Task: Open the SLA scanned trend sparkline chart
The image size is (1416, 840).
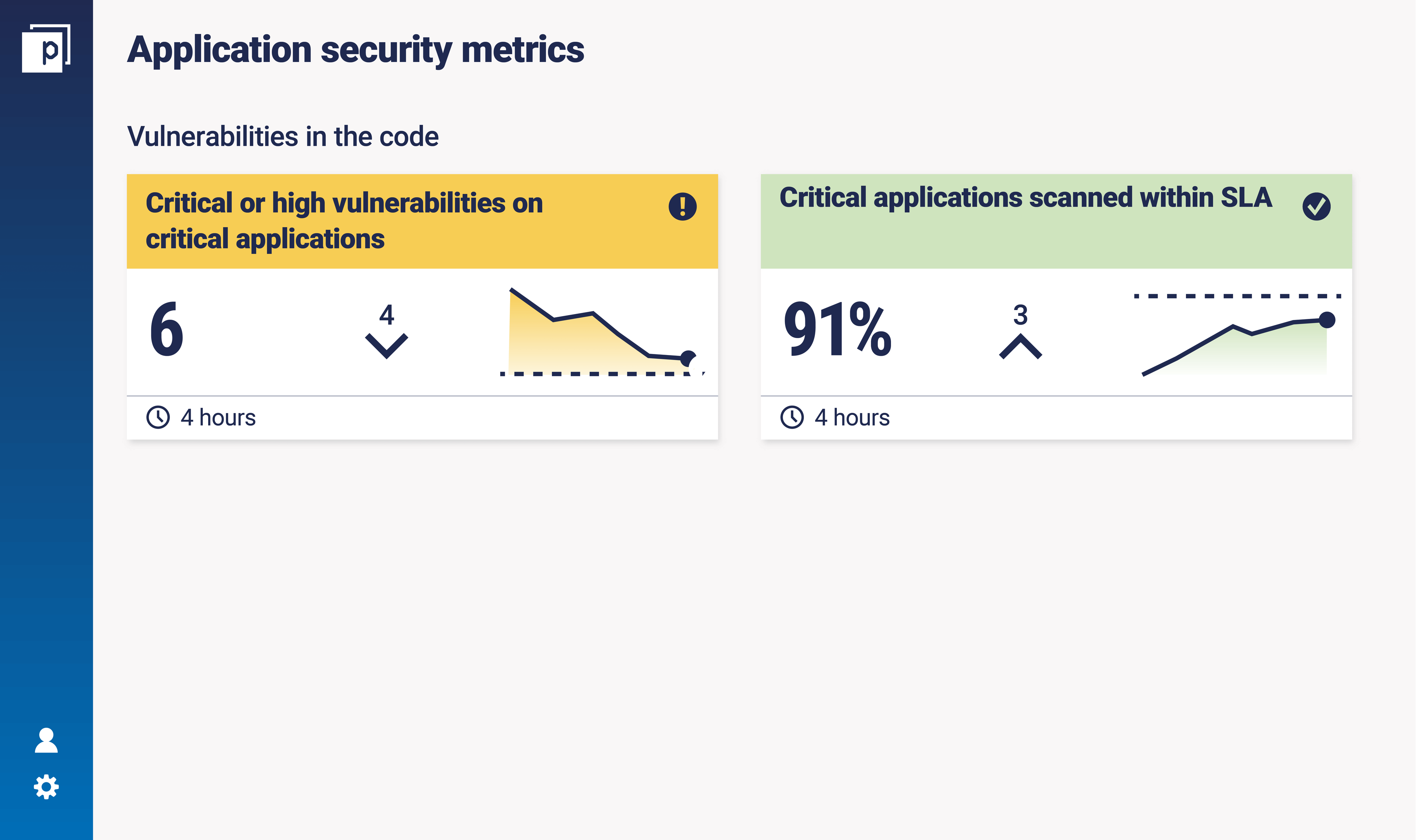Action: (x=1237, y=337)
